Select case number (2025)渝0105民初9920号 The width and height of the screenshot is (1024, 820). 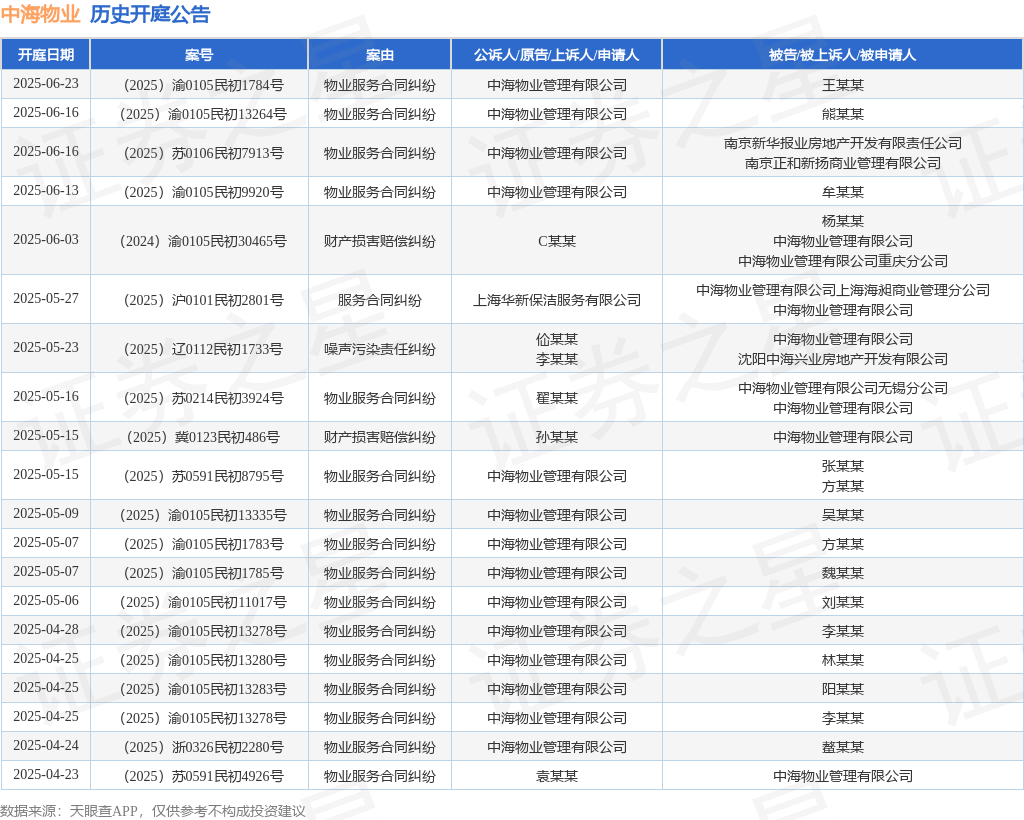tap(203, 192)
